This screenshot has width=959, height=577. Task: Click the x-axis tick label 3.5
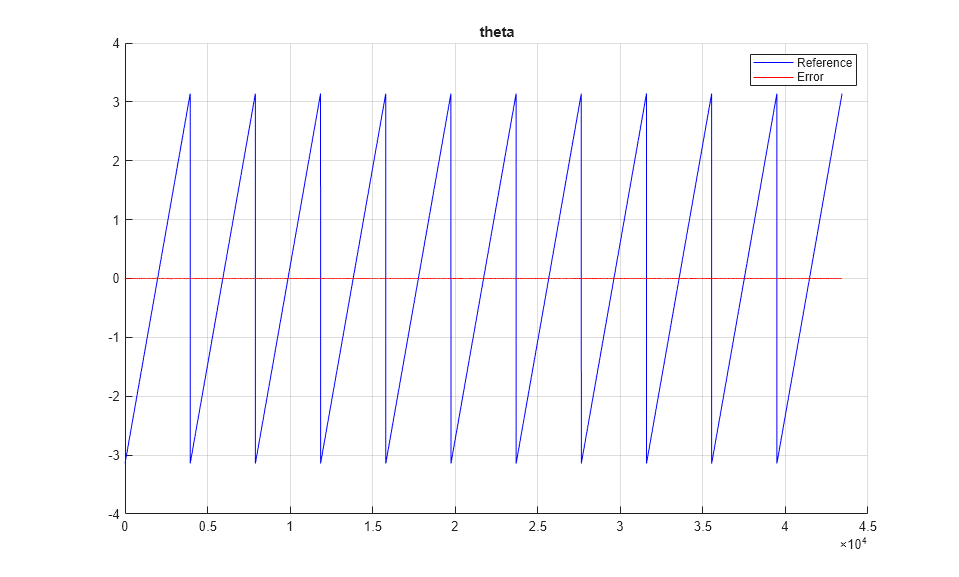tap(702, 527)
